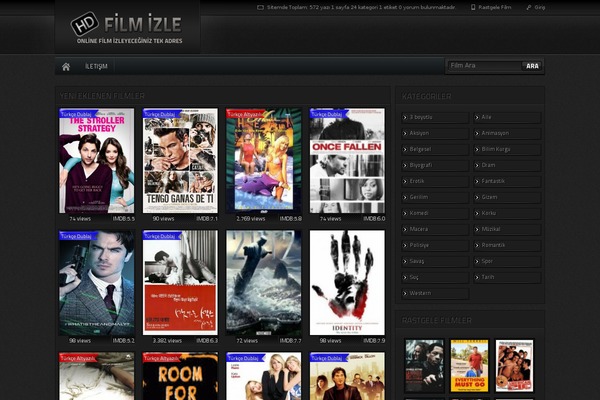Image resolution: width=600 pixels, height=400 pixels.
Task: Open the American Pie style random poster
Action: (514, 366)
